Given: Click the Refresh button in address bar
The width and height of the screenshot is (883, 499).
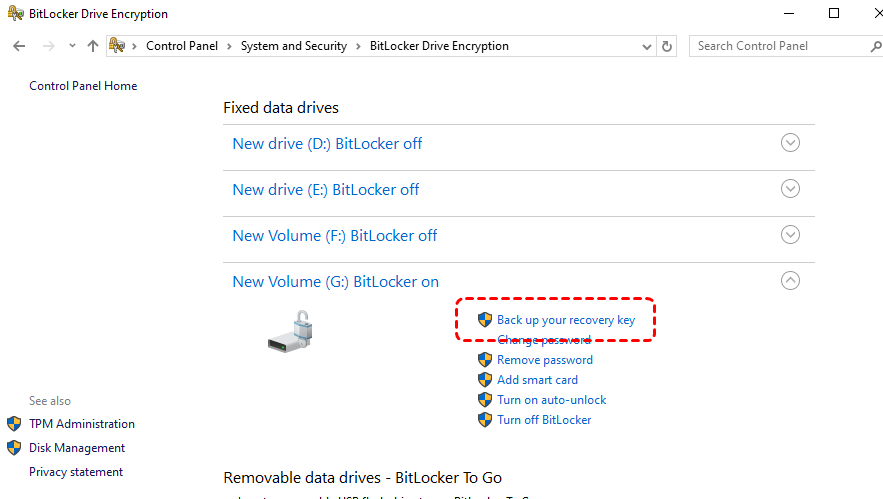Looking at the screenshot, I should (x=668, y=46).
